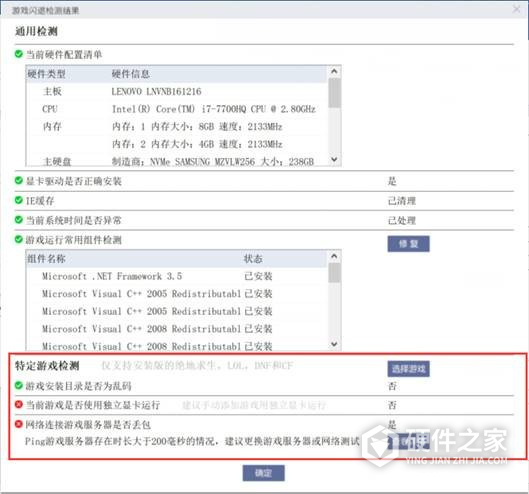Click the 选择游戏 button
This screenshot has width=529, height=494.
point(408,369)
